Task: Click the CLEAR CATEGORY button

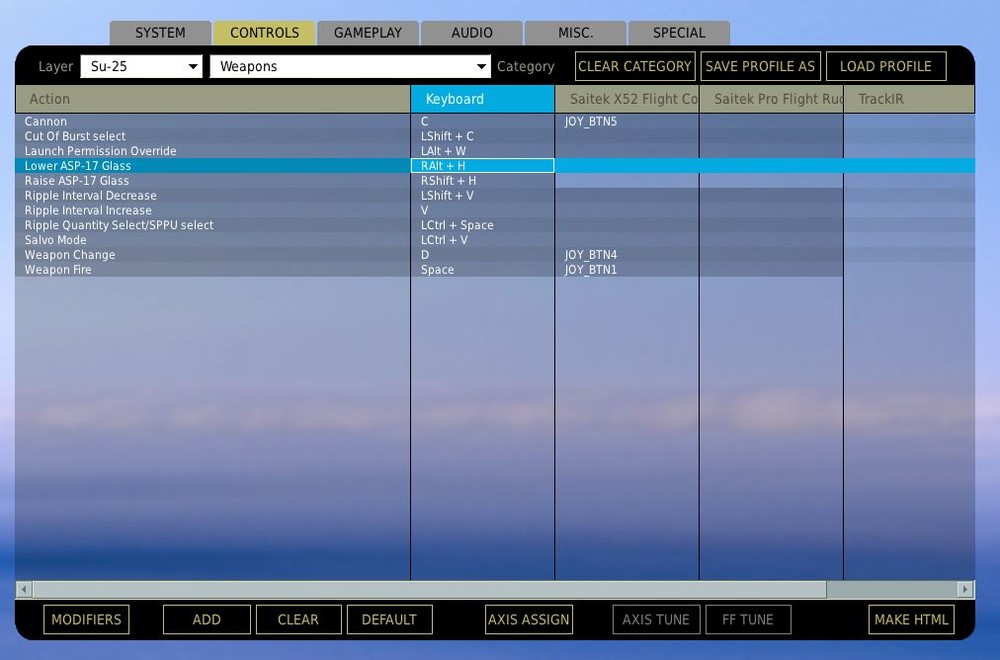Action: click(x=635, y=66)
